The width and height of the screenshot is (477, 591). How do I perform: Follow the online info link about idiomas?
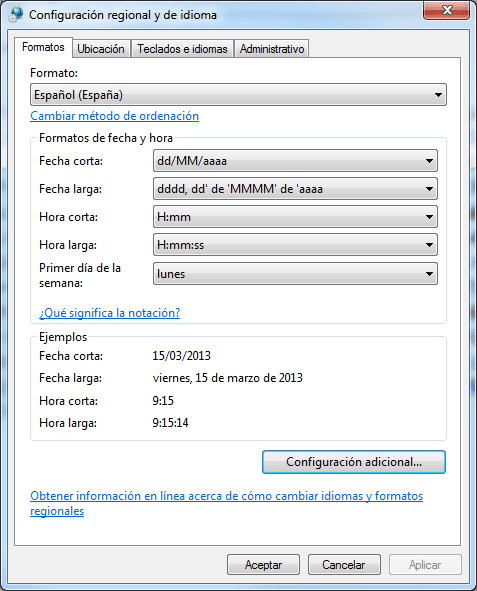tap(226, 504)
